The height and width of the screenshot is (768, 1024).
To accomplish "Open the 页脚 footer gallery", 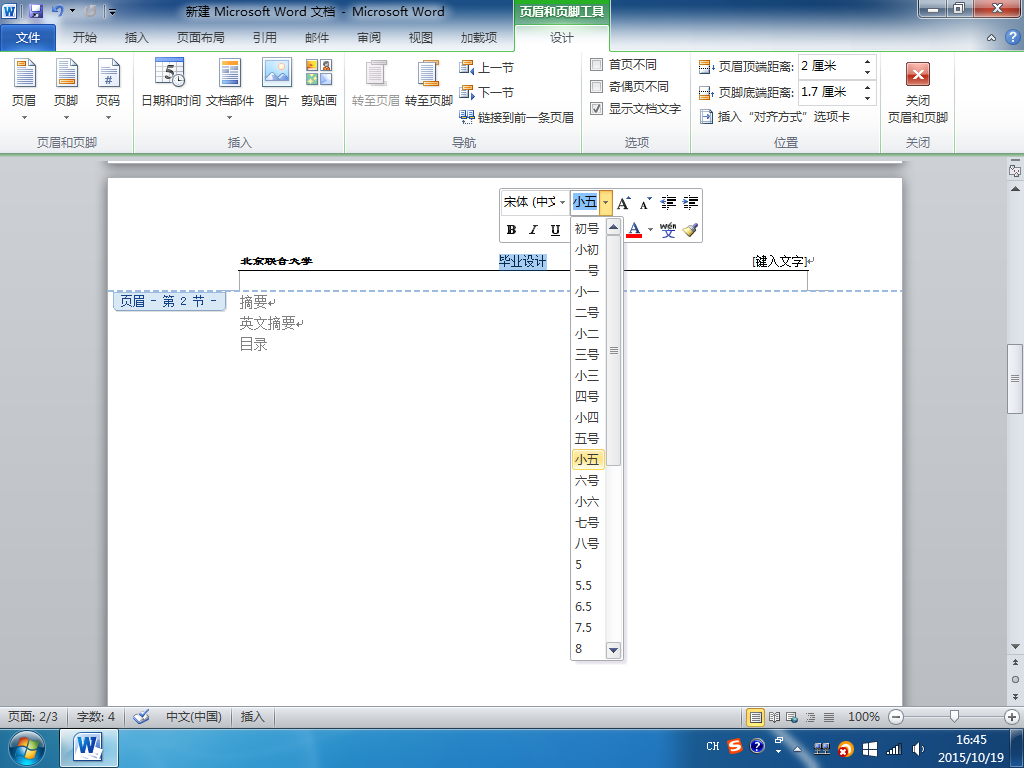I will pyautogui.click(x=66, y=90).
